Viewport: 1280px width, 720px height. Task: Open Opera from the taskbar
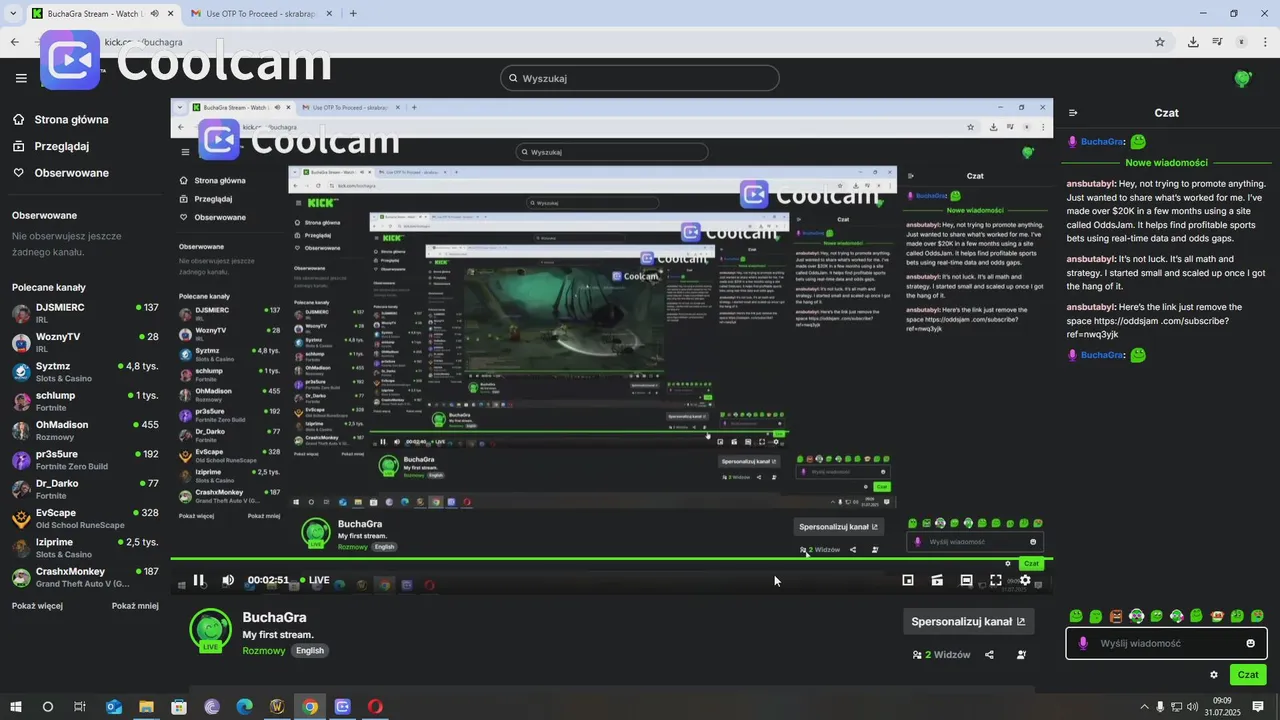click(375, 706)
